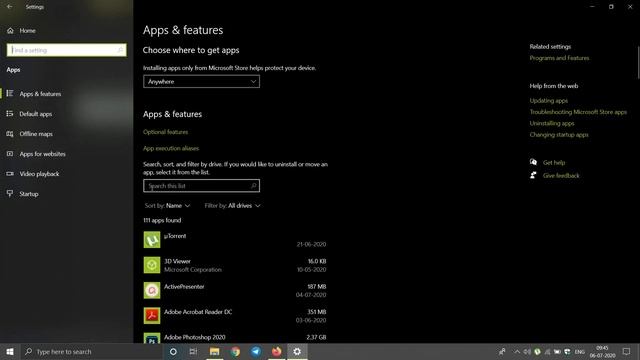Open the Changing startup apps link

[559, 135]
